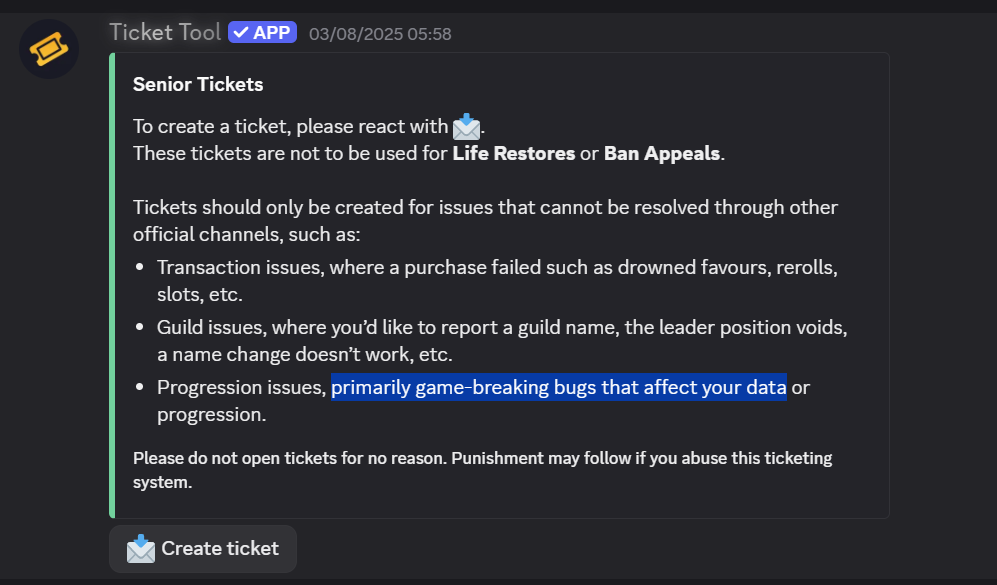Click the envelope emoji in embed text
This screenshot has width=997, height=585.
tap(466, 127)
